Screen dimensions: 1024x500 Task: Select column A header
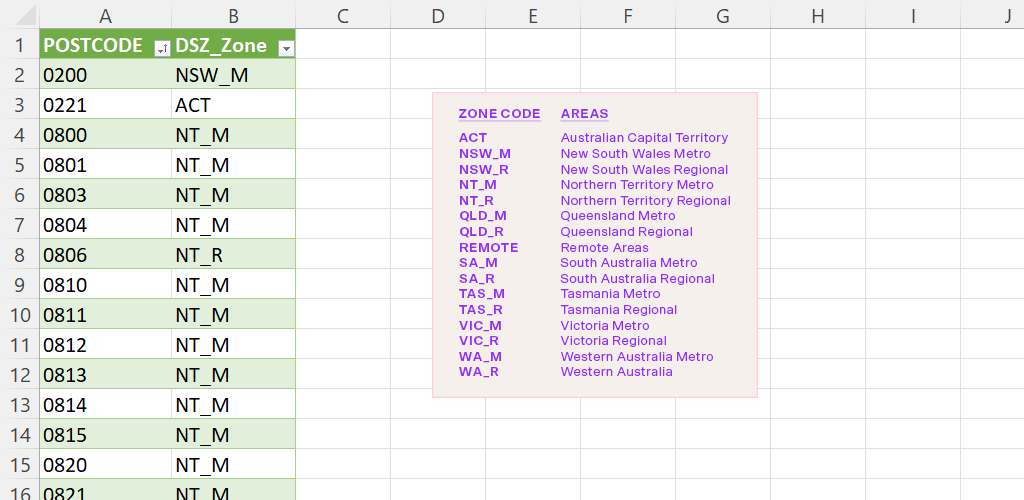tap(105, 16)
